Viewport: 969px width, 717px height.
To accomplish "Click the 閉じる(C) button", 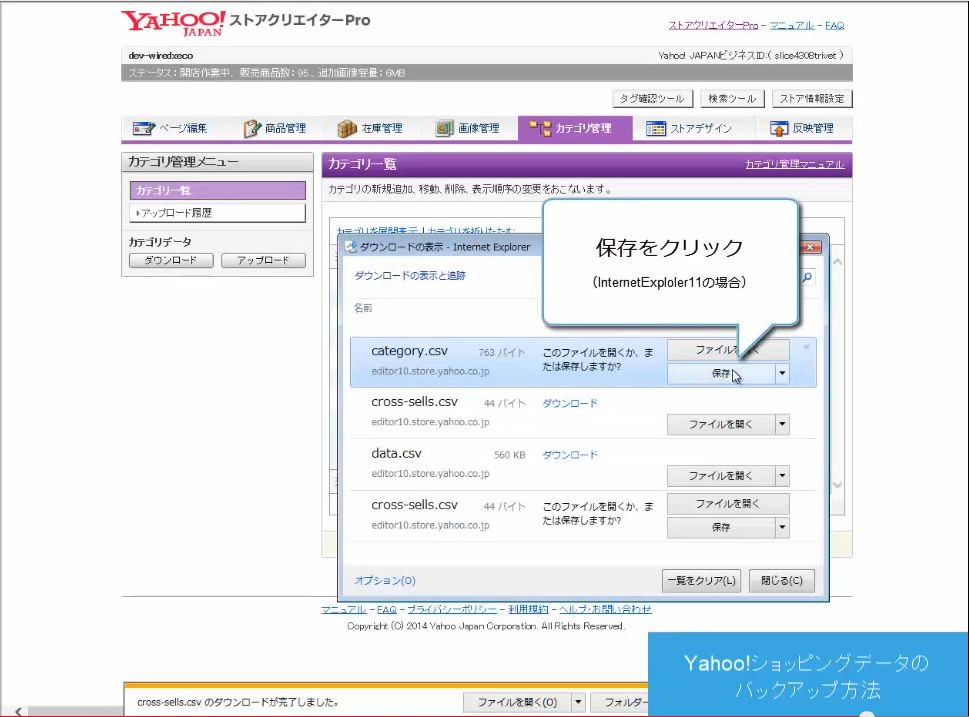I will pyautogui.click(x=782, y=580).
